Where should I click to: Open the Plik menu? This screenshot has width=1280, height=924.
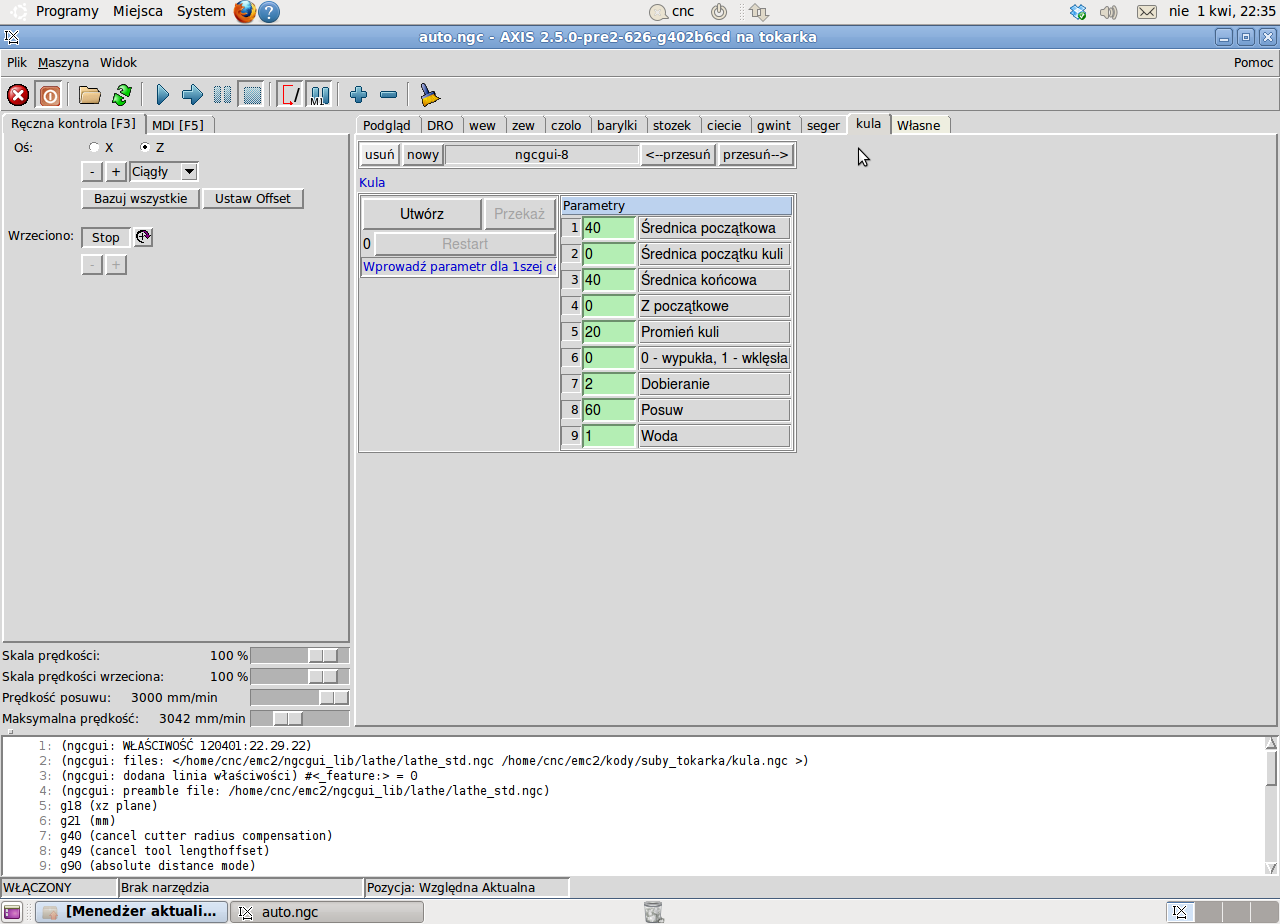17,62
